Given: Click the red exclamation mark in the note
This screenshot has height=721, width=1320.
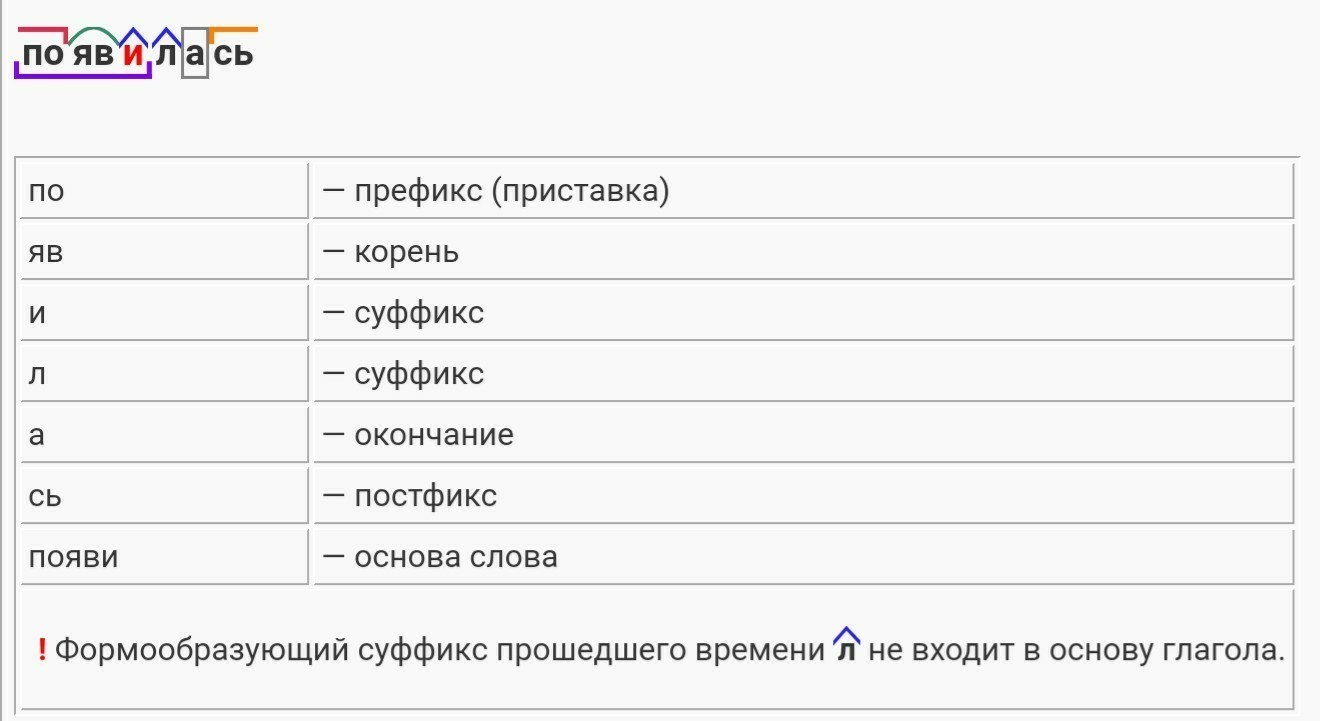Looking at the screenshot, I should point(42,650).
